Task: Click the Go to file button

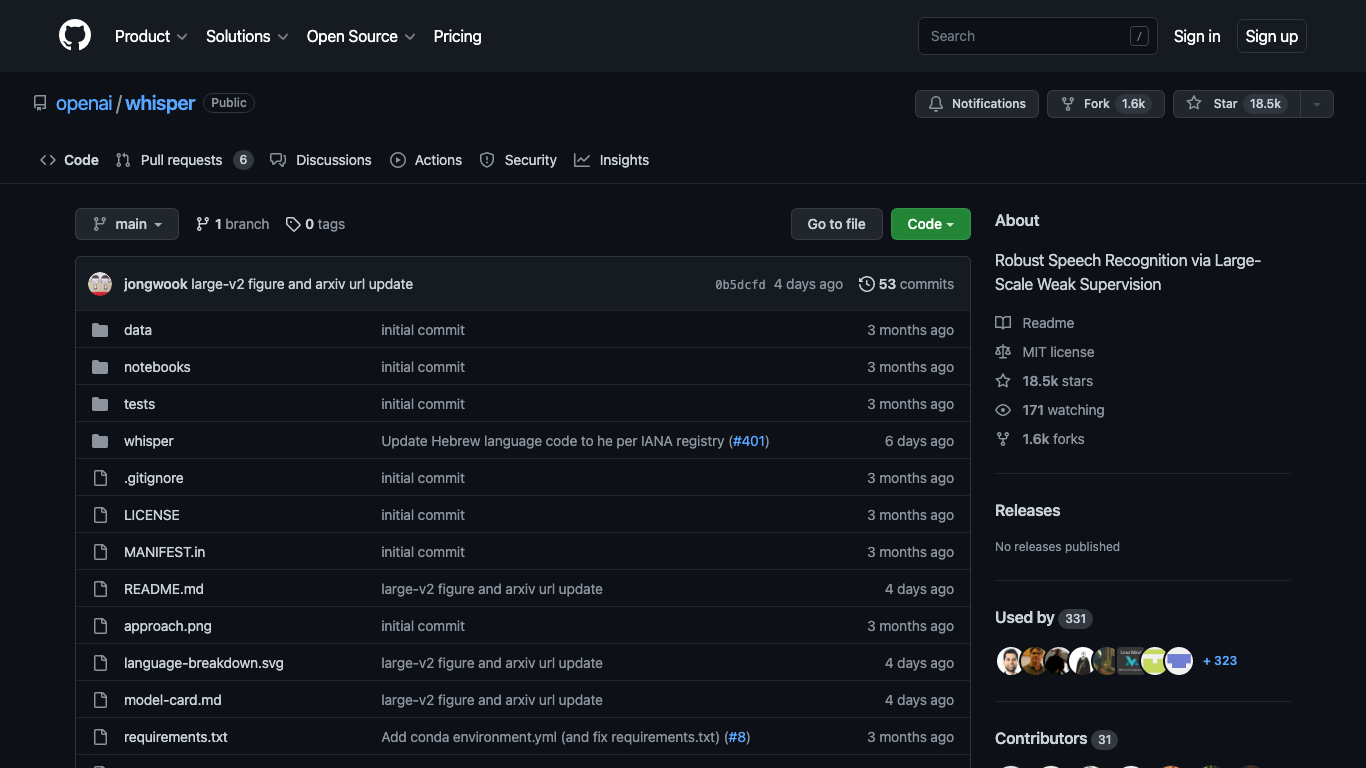Action: pyautogui.click(x=836, y=224)
